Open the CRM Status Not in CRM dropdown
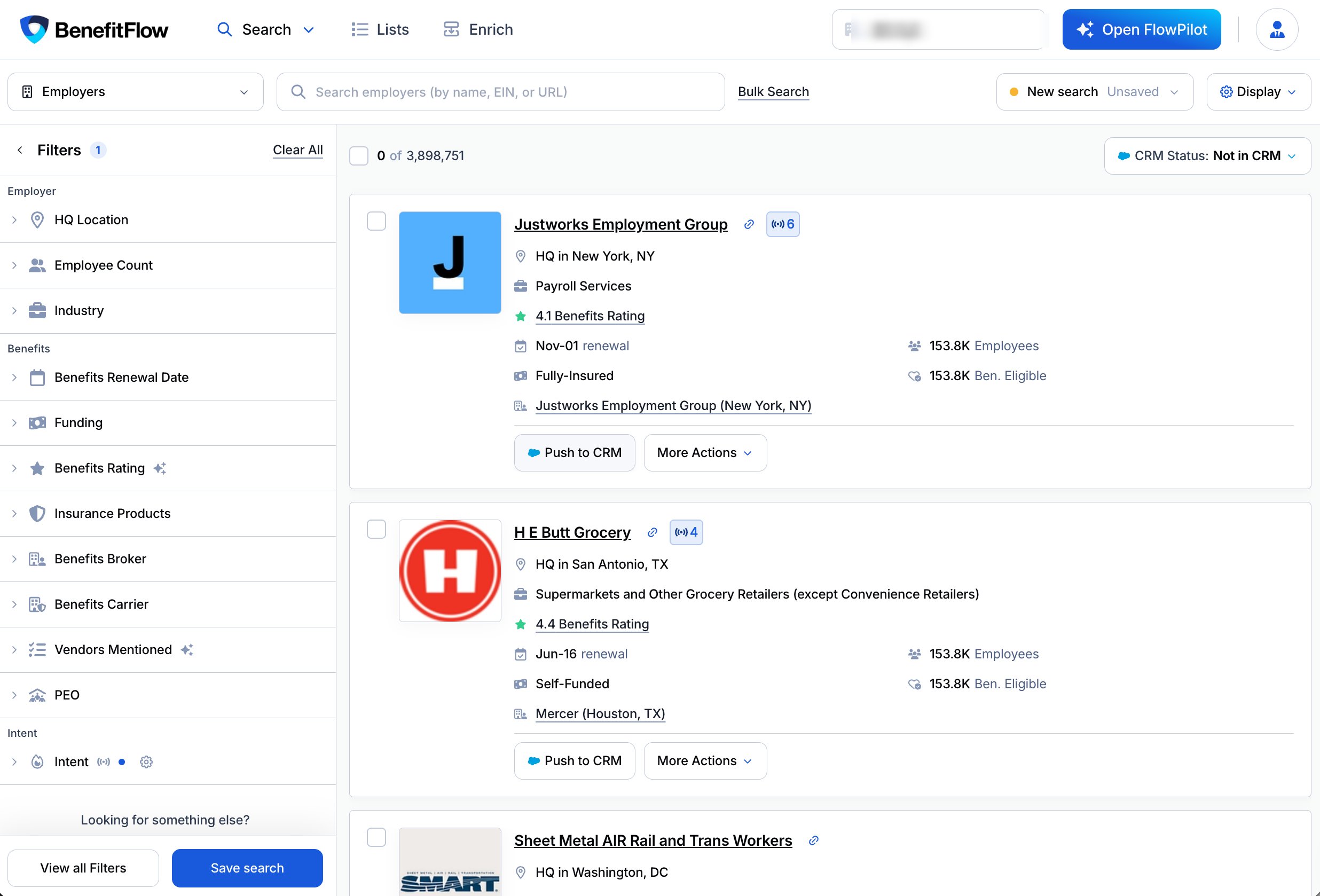This screenshot has height=896, width=1320. [x=1207, y=155]
